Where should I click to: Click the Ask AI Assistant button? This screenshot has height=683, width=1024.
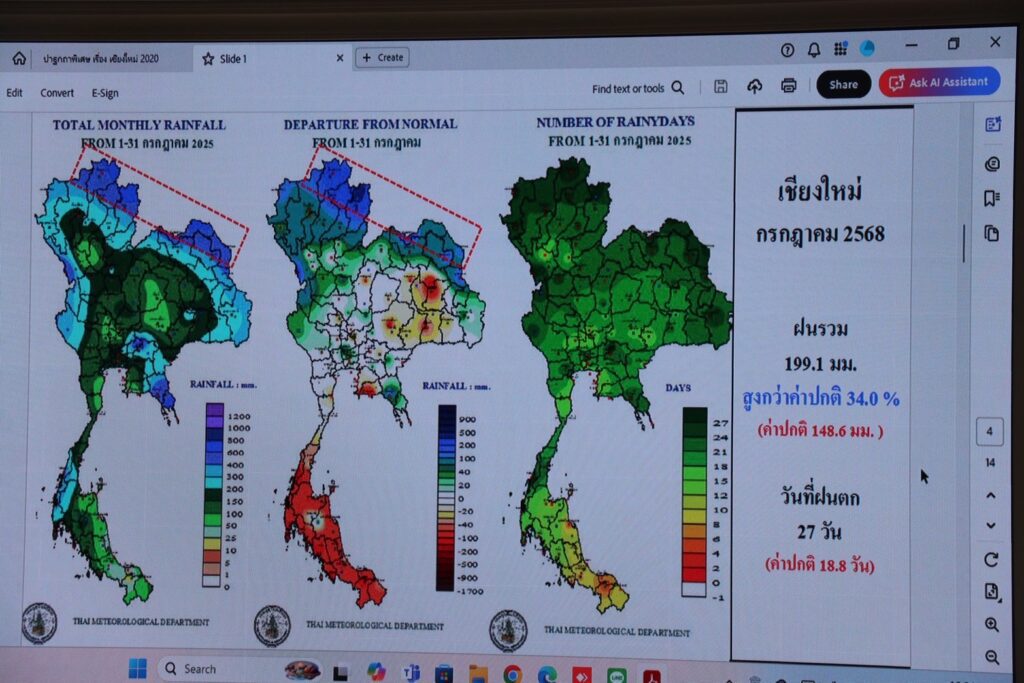point(939,83)
